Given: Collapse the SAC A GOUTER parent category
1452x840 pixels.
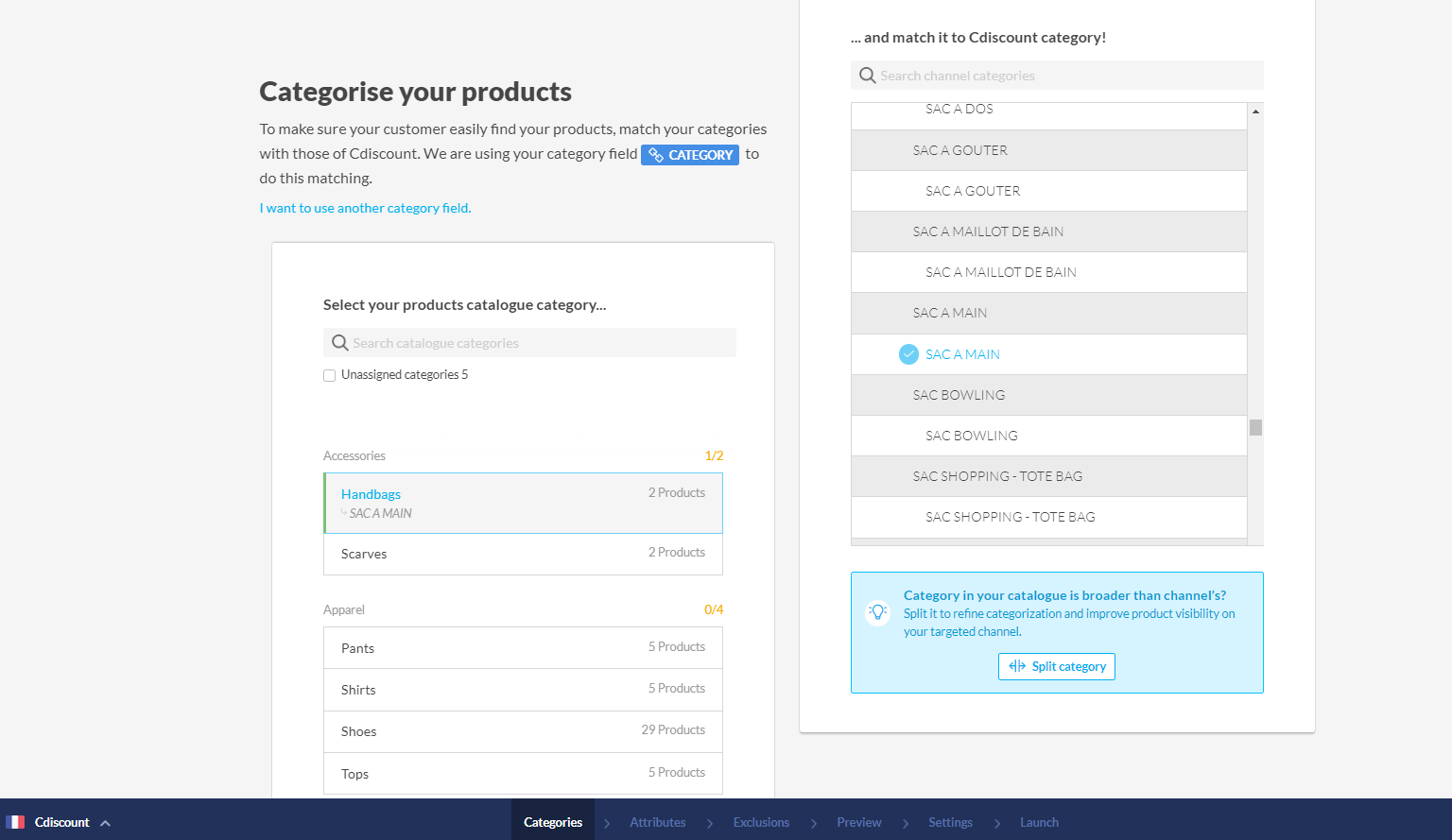Looking at the screenshot, I should (x=959, y=150).
